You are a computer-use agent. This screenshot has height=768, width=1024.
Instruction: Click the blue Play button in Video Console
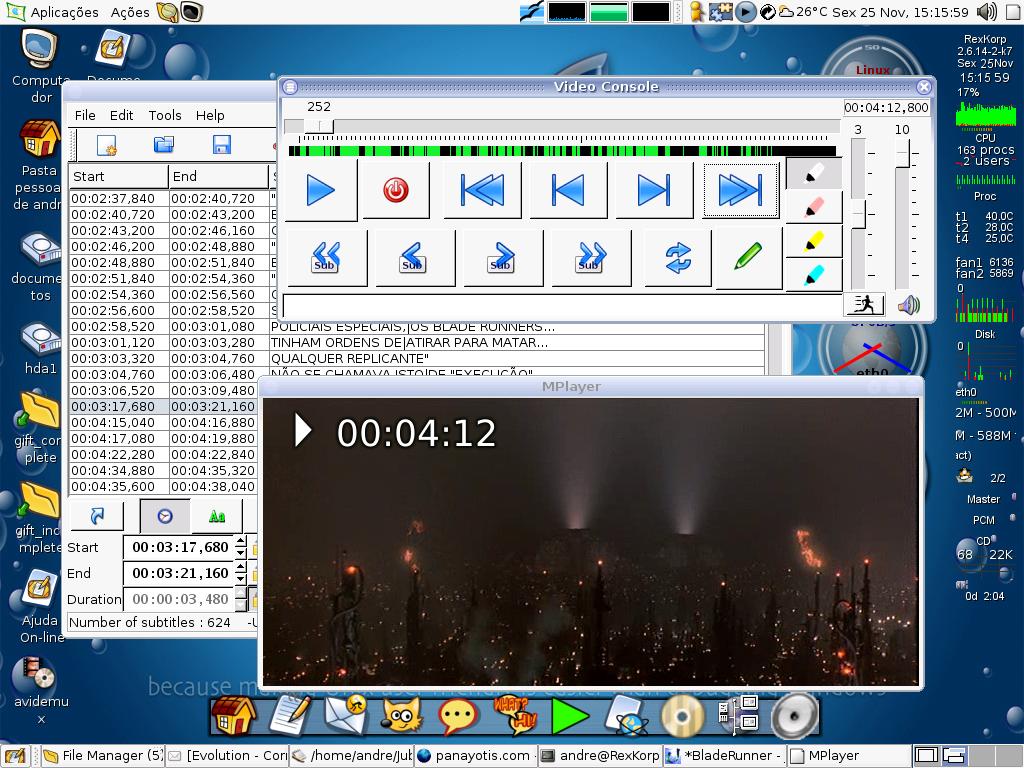(x=321, y=190)
